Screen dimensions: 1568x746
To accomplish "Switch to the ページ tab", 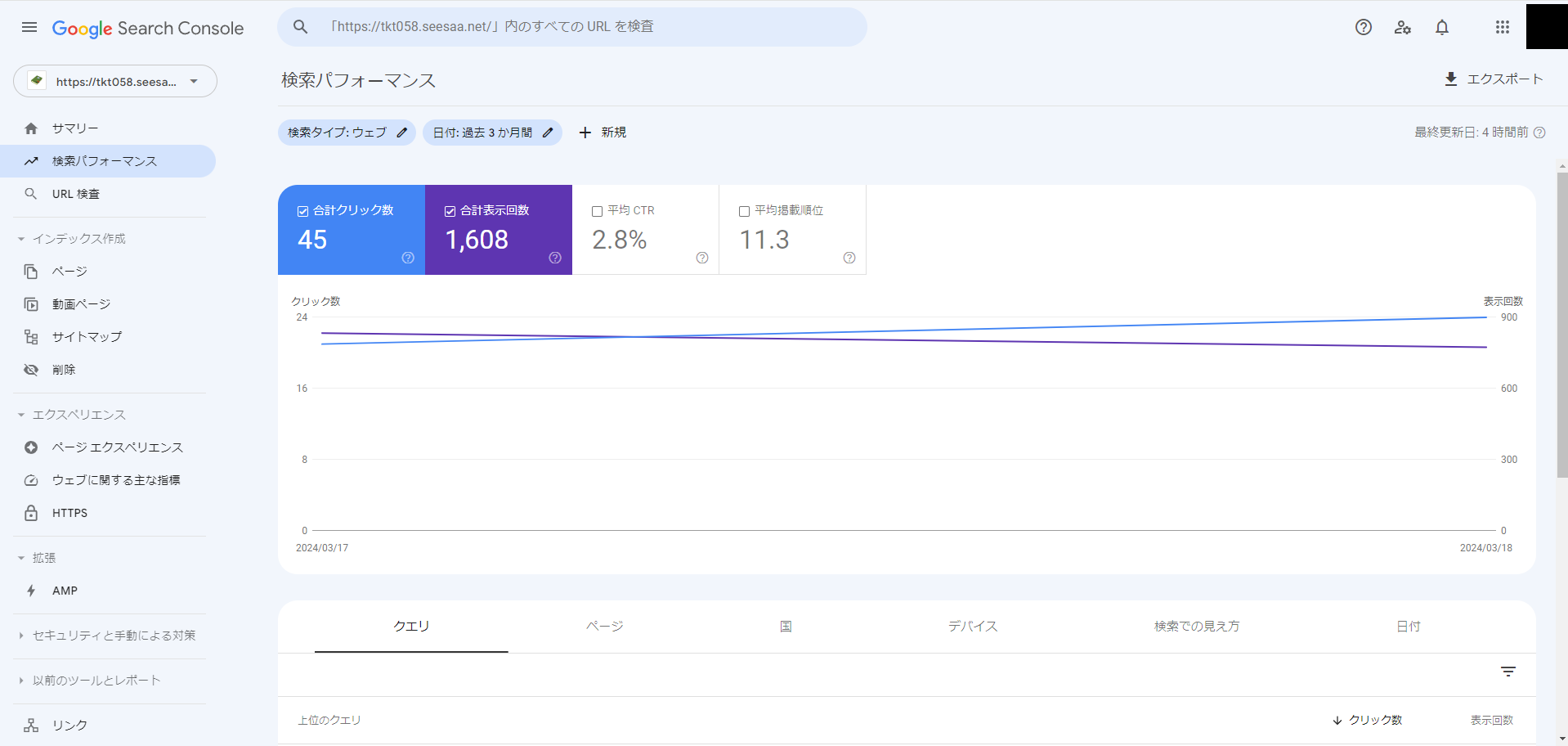I will point(604,626).
